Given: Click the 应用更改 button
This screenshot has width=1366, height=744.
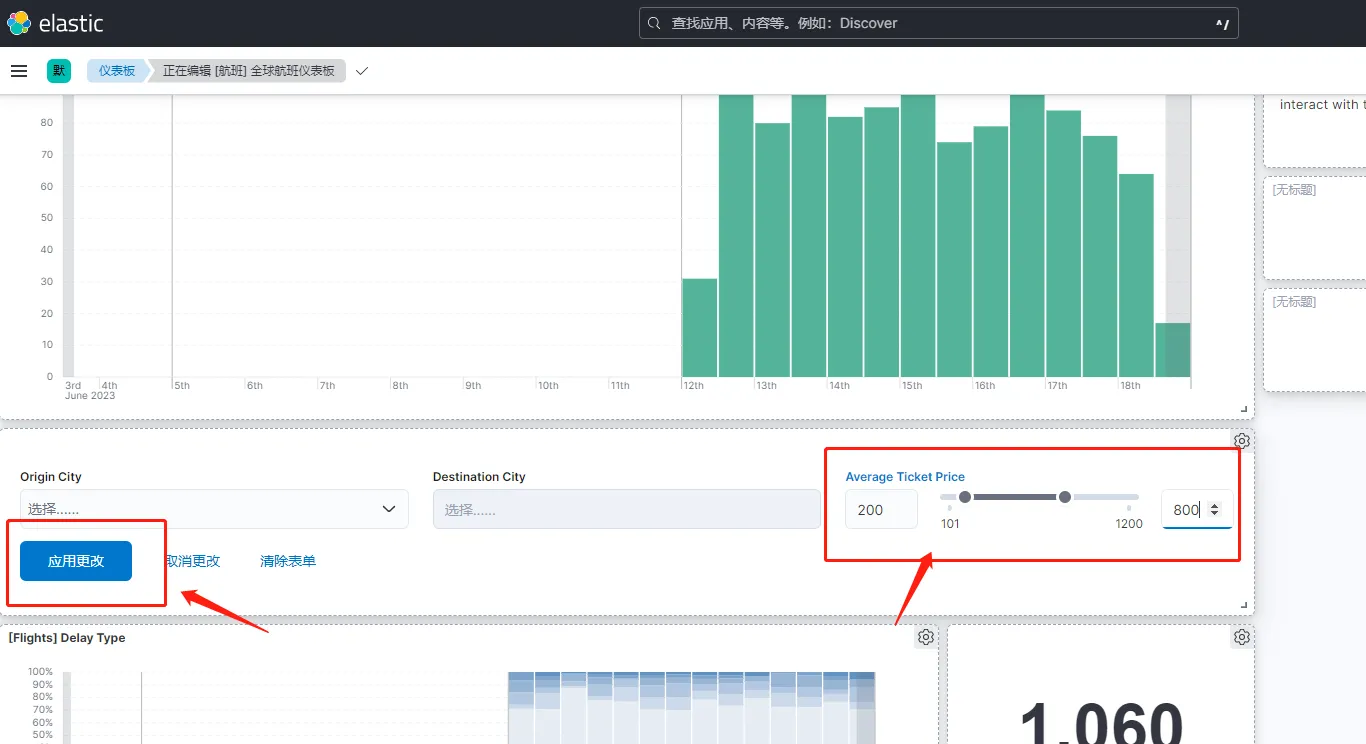Looking at the screenshot, I should tap(76, 561).
